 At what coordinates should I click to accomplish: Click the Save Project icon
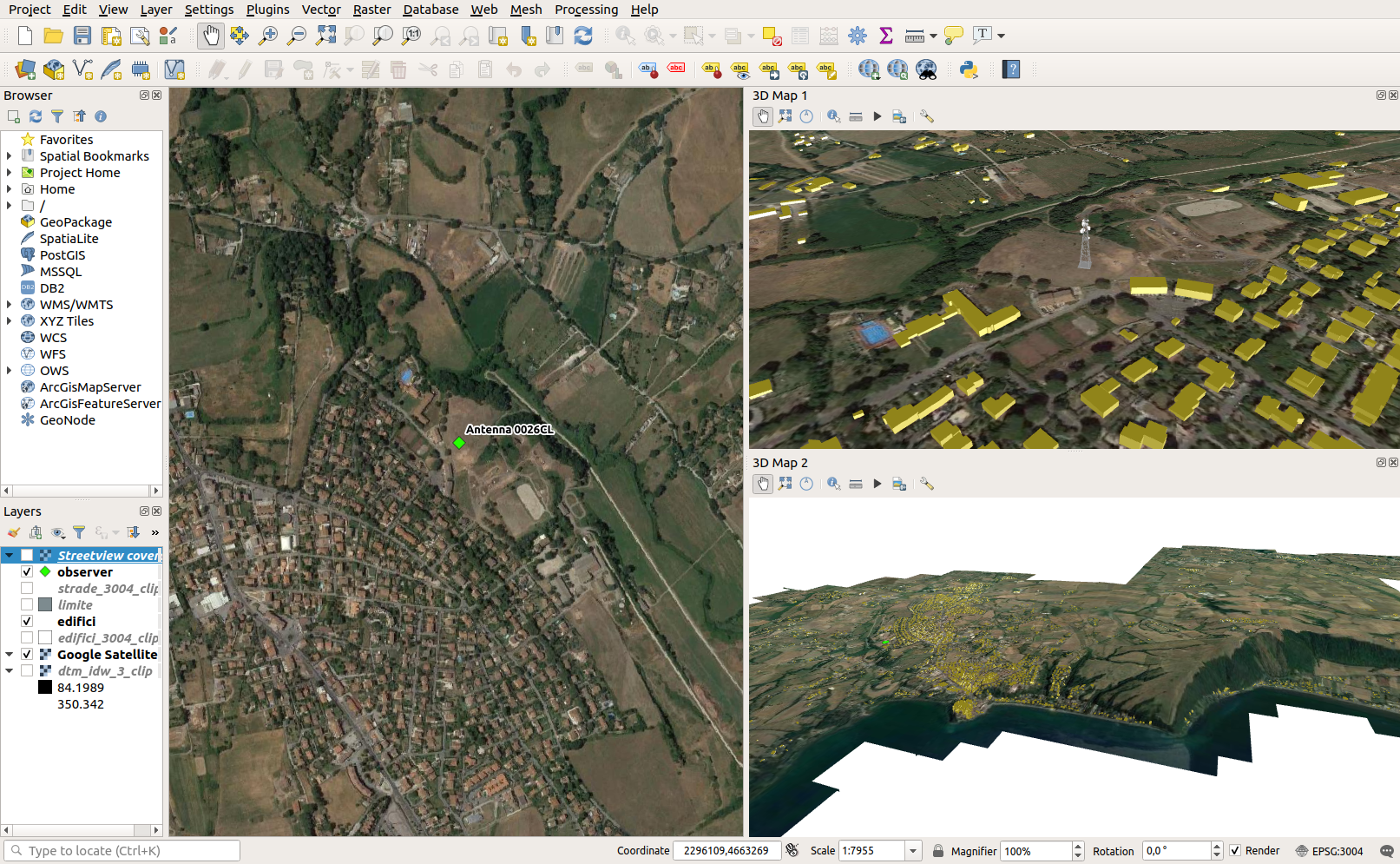click(x=82, y=36)
